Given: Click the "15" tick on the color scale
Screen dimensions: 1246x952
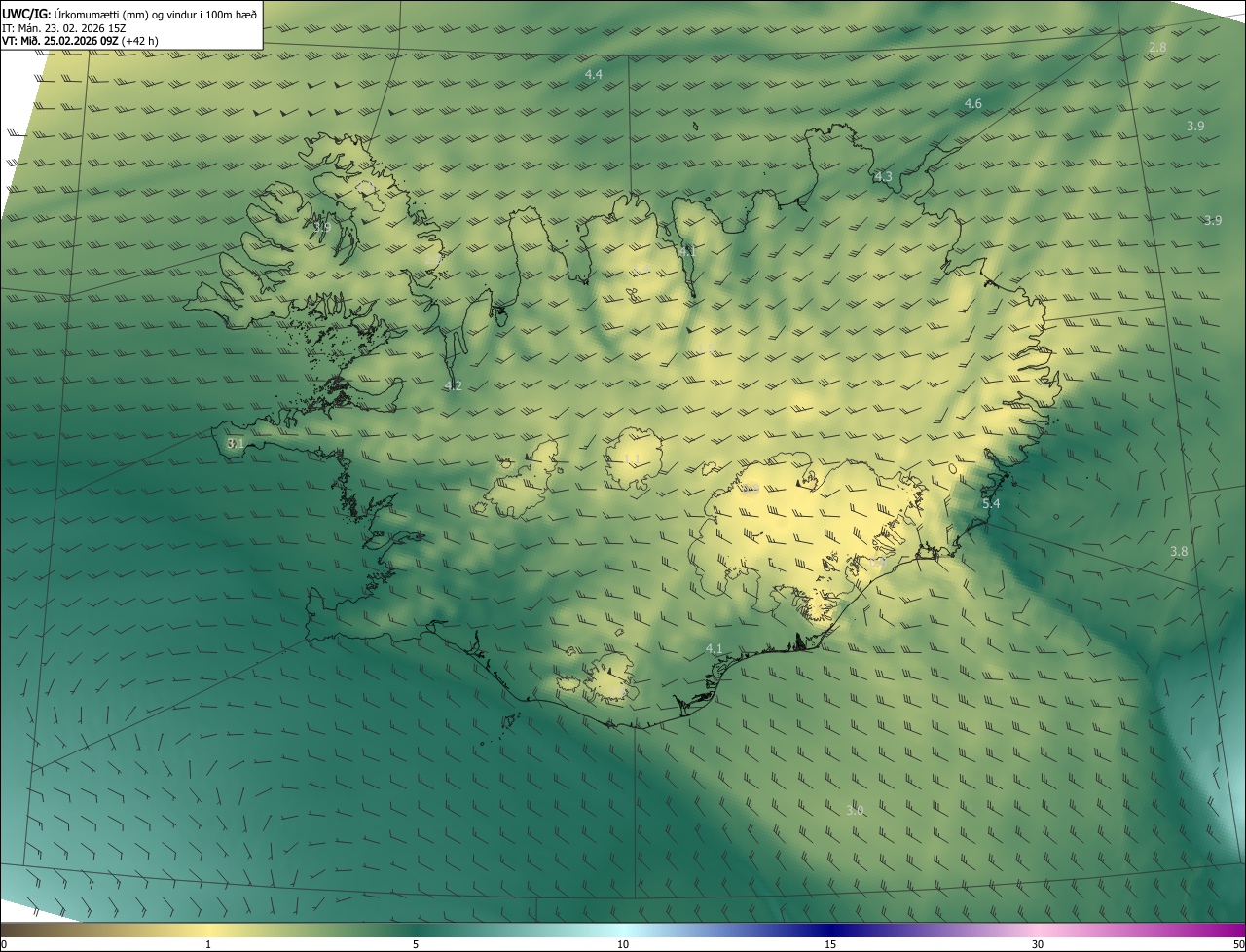Looking at the screenshot, I should click(x=830, y=944).
